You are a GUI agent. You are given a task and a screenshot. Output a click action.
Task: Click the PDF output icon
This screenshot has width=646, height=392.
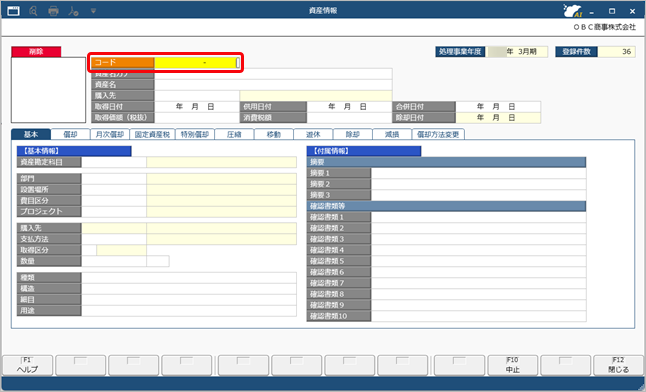73,11
